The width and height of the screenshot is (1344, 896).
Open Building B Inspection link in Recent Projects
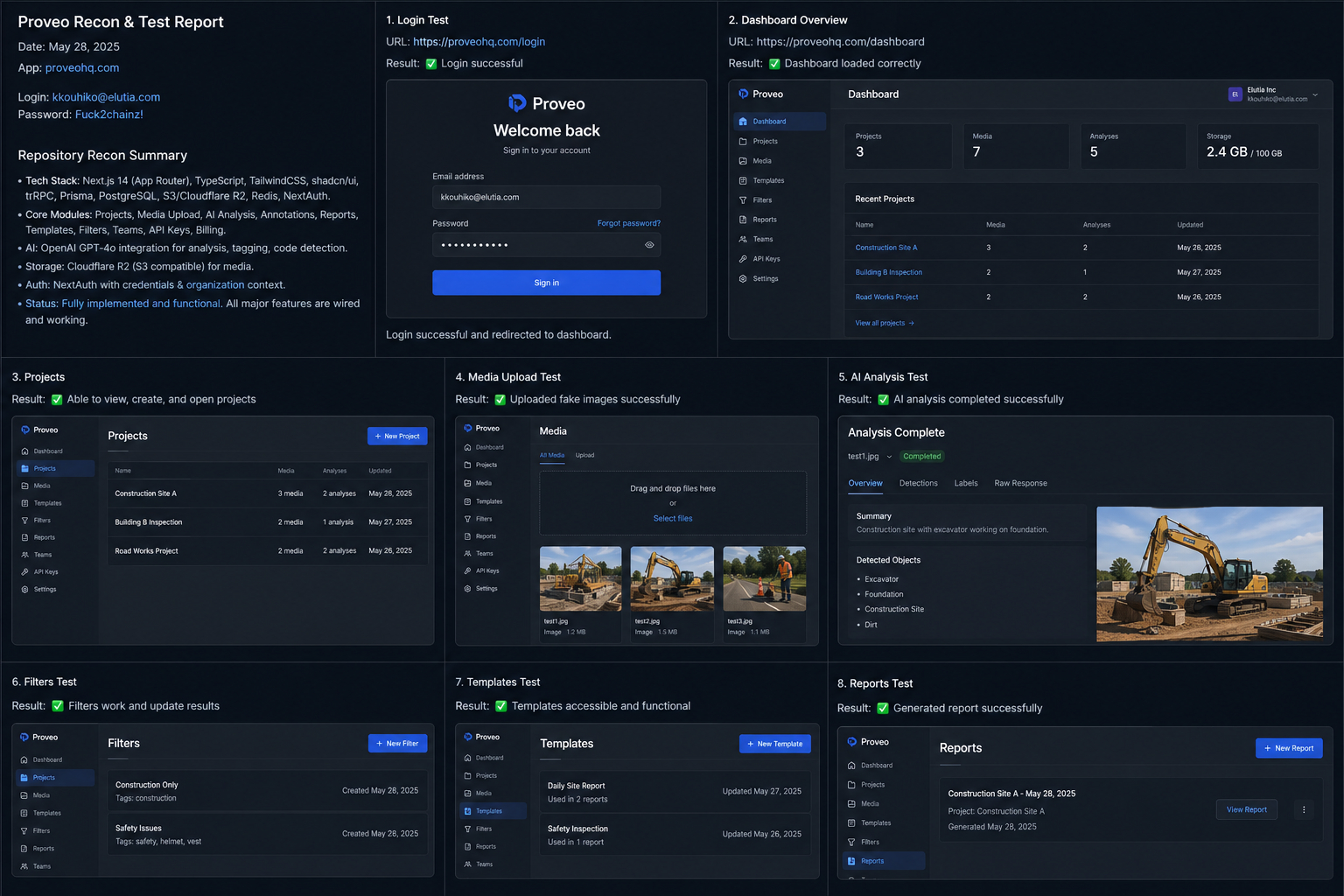[889, 272]
